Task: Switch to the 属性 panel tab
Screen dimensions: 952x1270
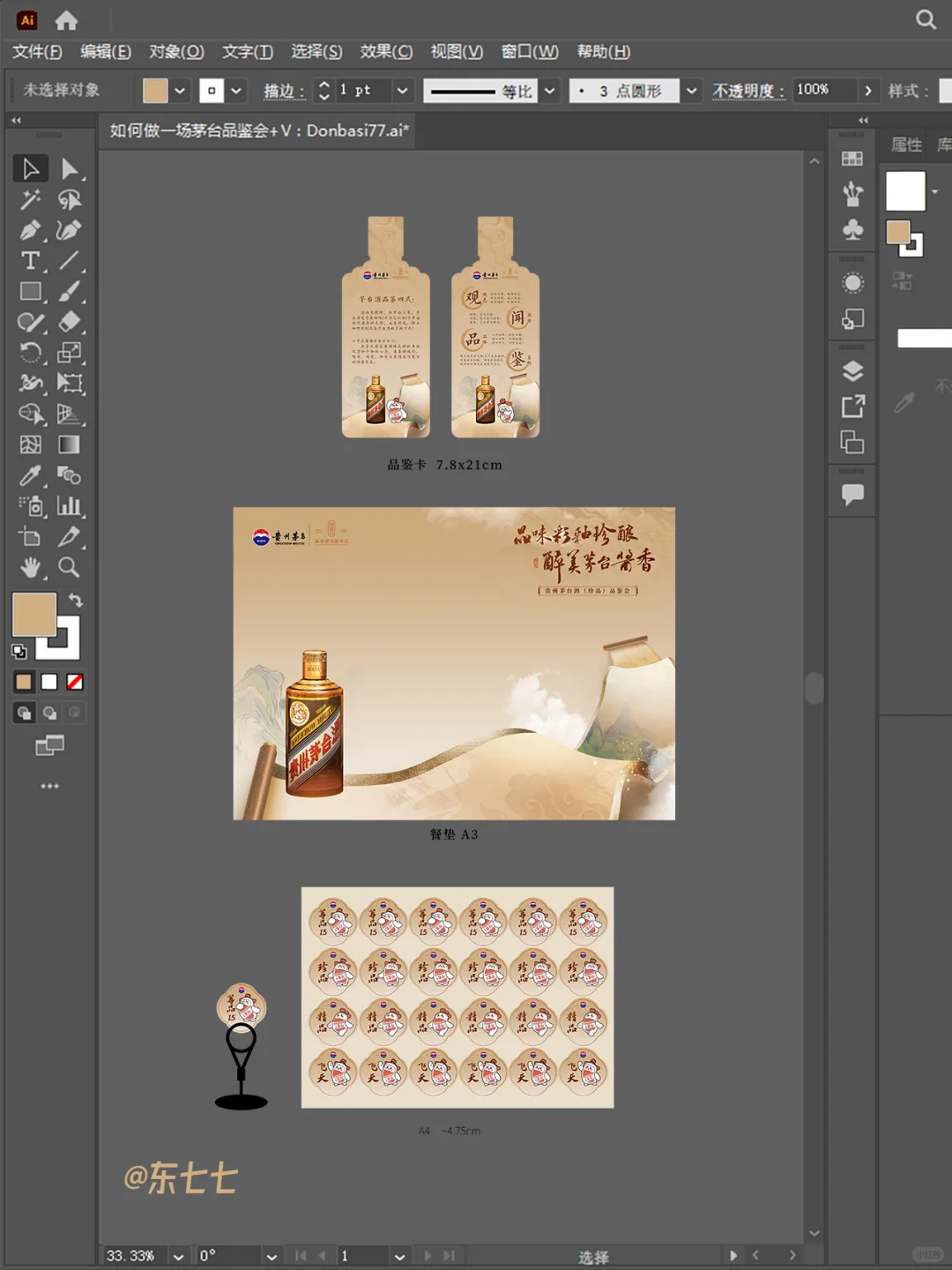Action: click(x=905, y=145)
